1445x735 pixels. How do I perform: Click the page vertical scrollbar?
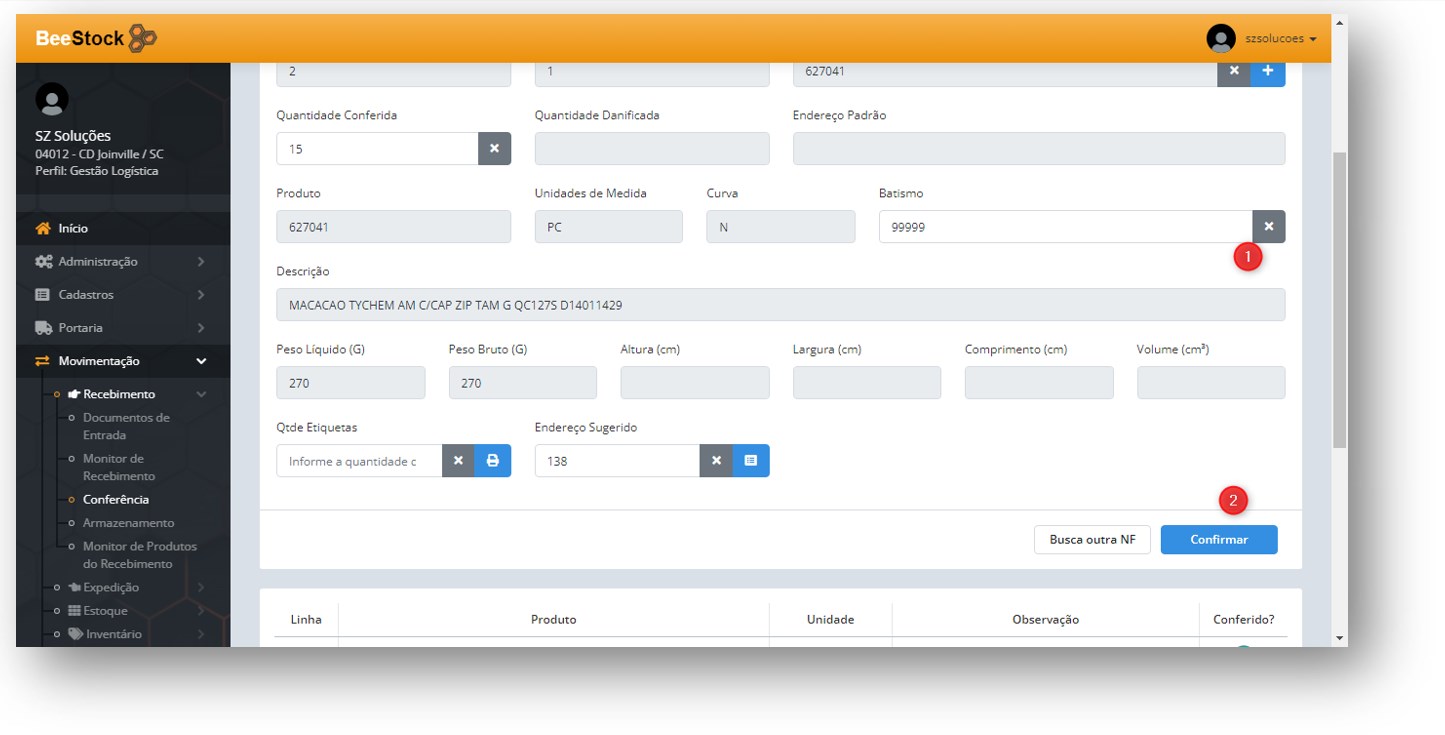[1340, 300]
